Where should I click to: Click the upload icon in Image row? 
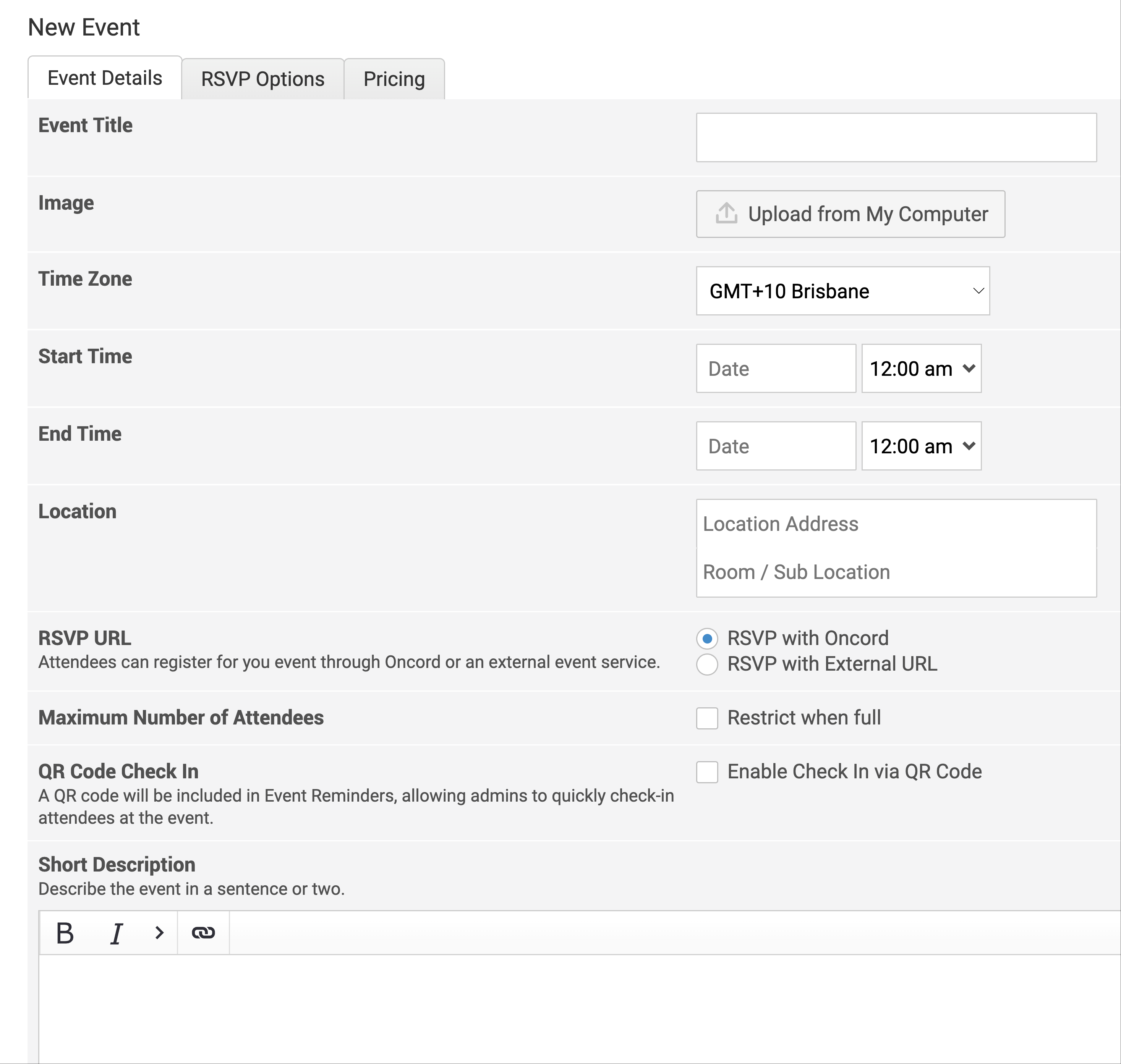[x=726, y=214]
